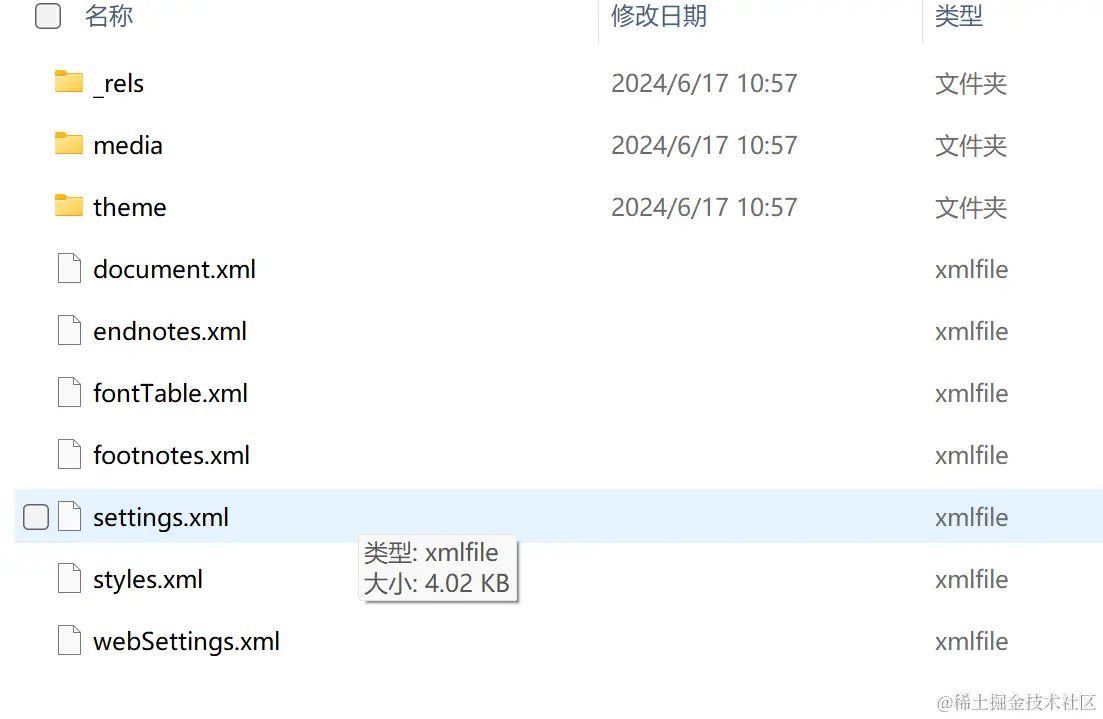Open the media folder icon

(69, 144)
